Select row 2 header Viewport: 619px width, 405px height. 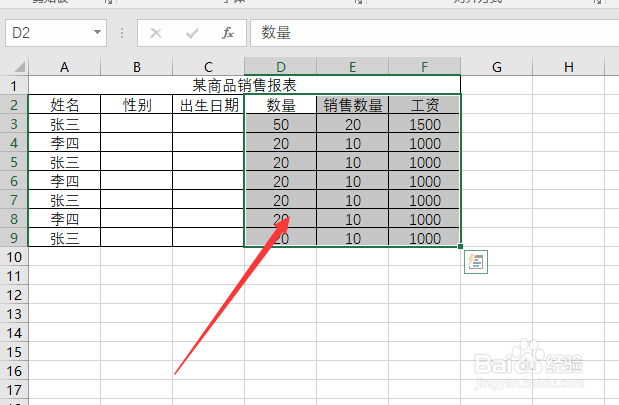point(14,105)
